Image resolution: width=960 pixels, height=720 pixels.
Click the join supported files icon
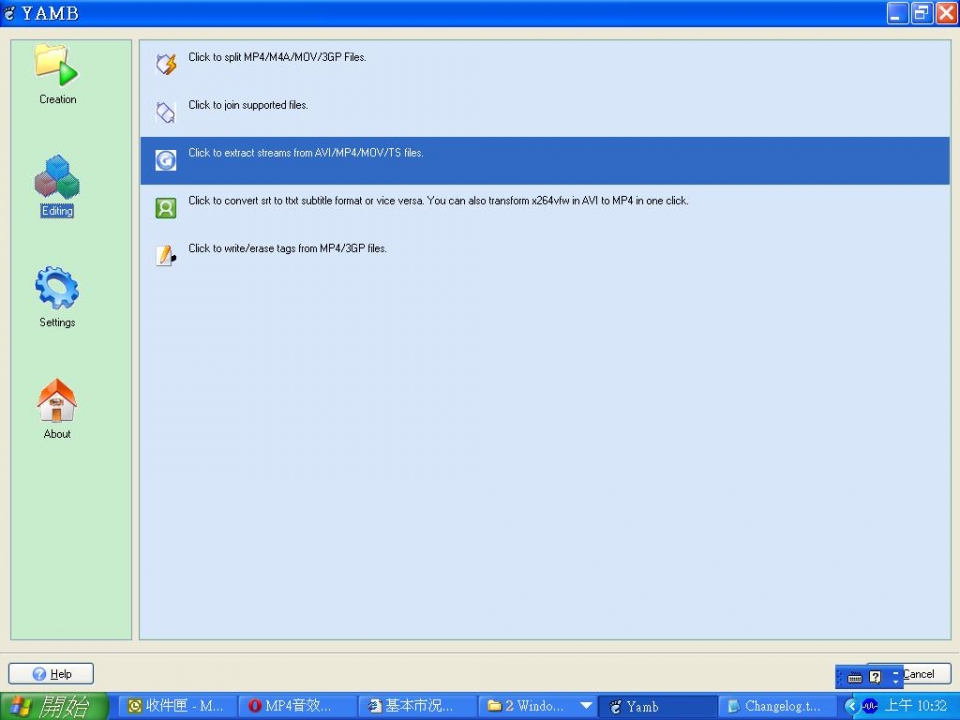pos(166,112)
